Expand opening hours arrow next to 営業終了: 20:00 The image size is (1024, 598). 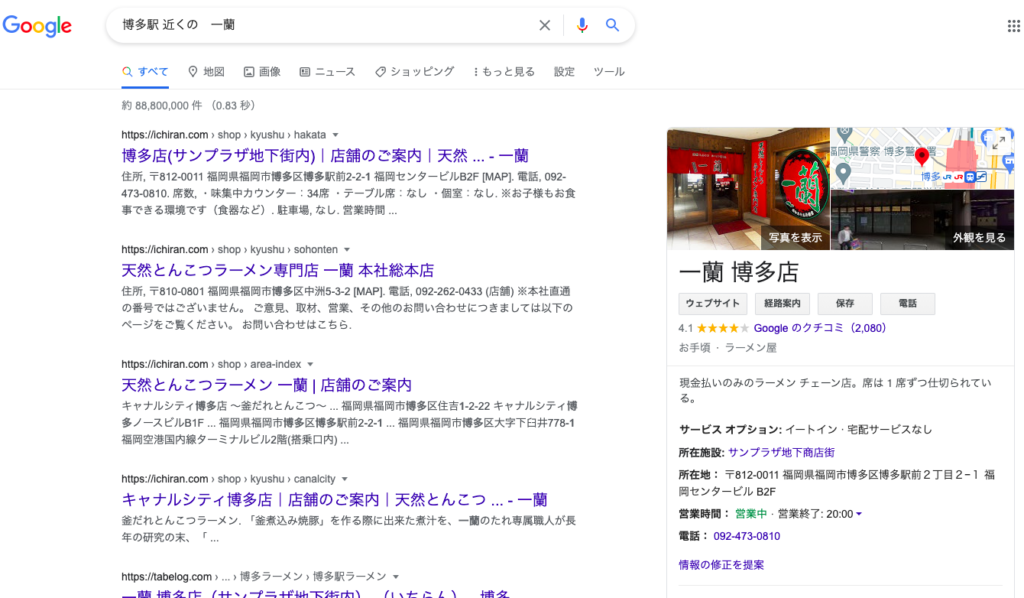click(x=859, y=514)
